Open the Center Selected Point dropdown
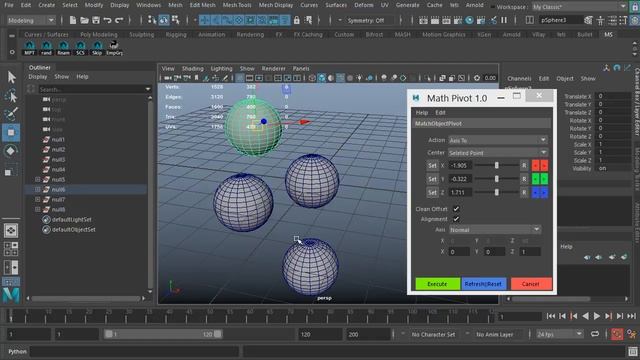The height and width of the screenshot is (360, 640). point(498,153)
